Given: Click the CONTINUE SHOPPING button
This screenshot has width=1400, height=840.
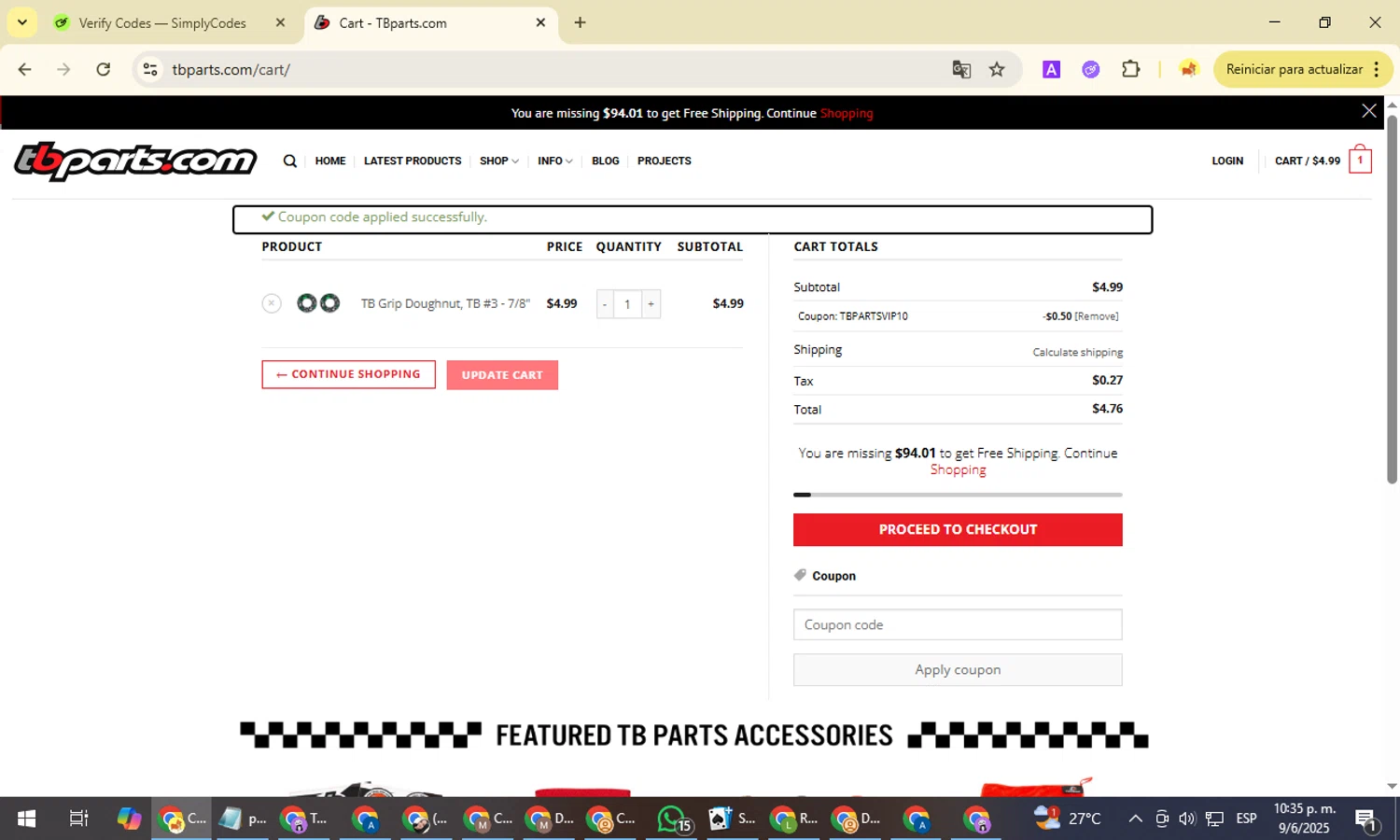Looking at the screenshot, I should [x=348, y=374].
